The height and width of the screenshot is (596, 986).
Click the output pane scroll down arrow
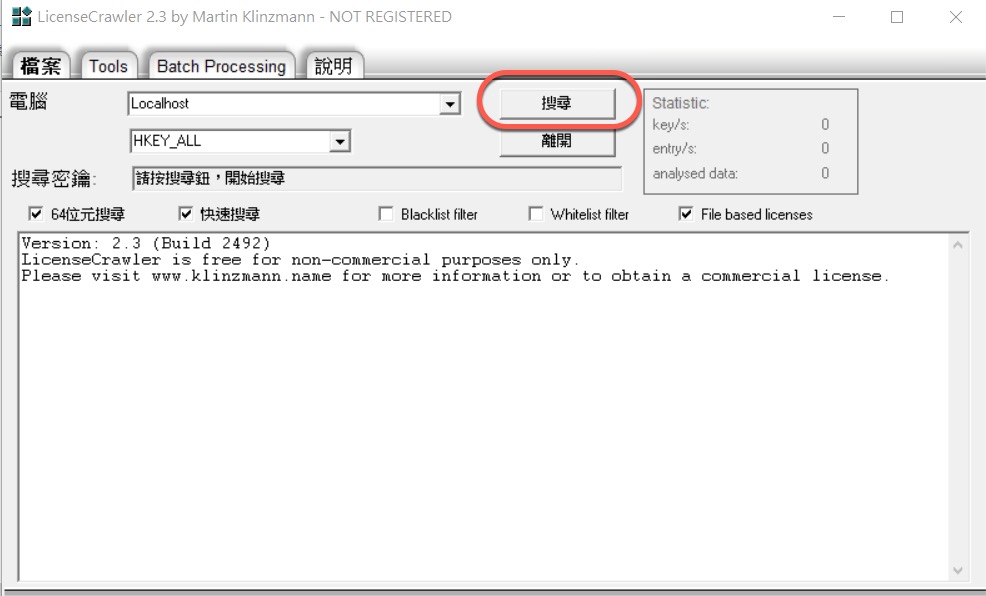(958, 570)
